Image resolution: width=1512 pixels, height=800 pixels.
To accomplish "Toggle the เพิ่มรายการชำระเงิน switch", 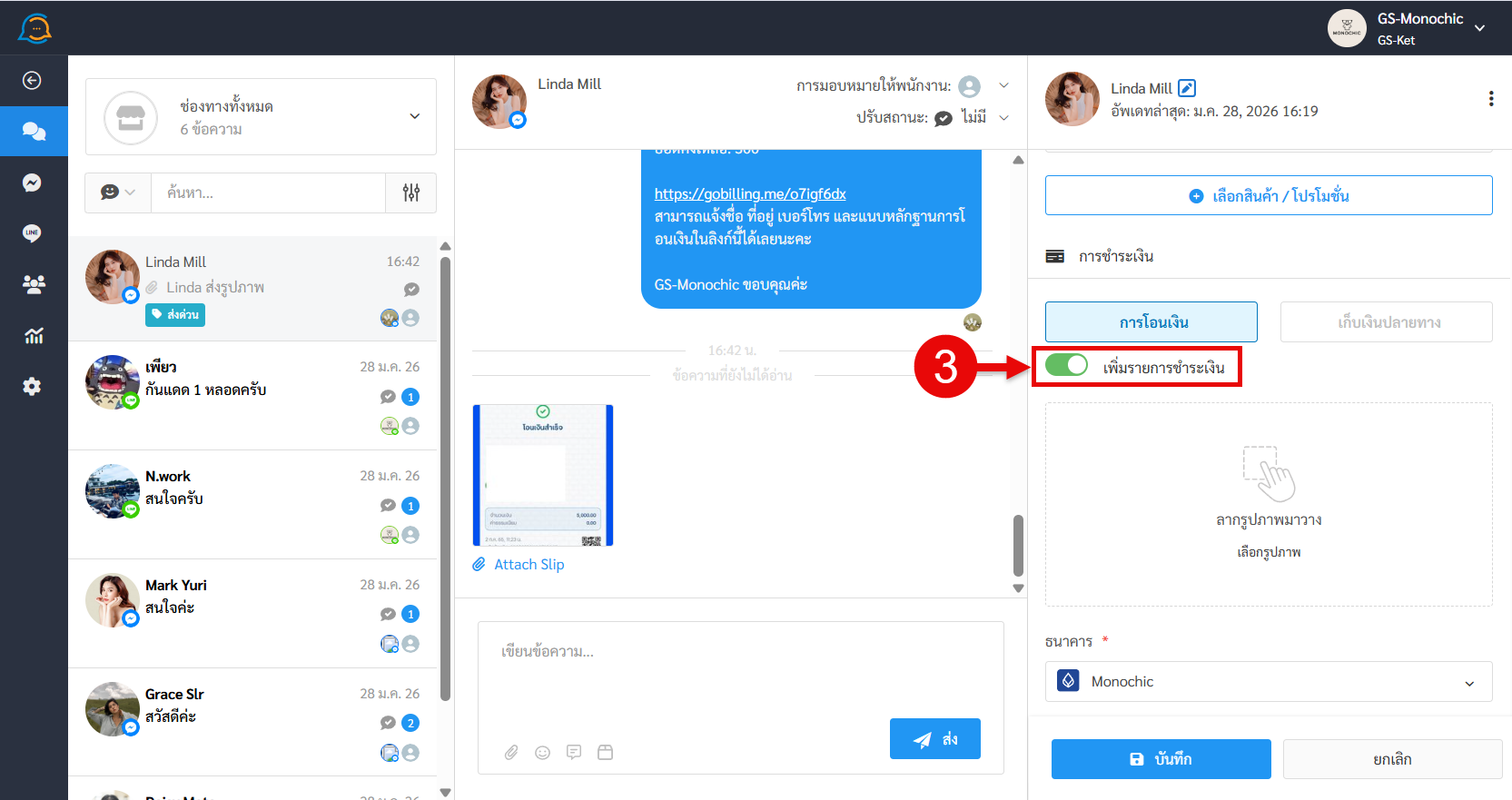I will point(1066,365).
